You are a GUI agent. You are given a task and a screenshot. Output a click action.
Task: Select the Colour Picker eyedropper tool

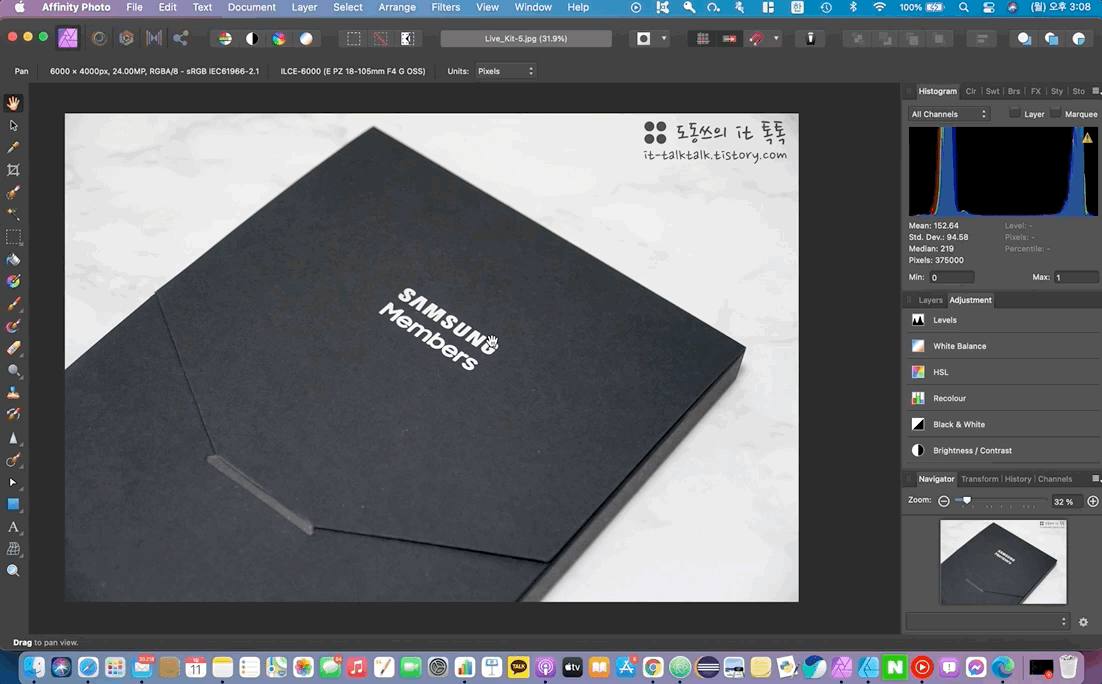pos(13,148)
